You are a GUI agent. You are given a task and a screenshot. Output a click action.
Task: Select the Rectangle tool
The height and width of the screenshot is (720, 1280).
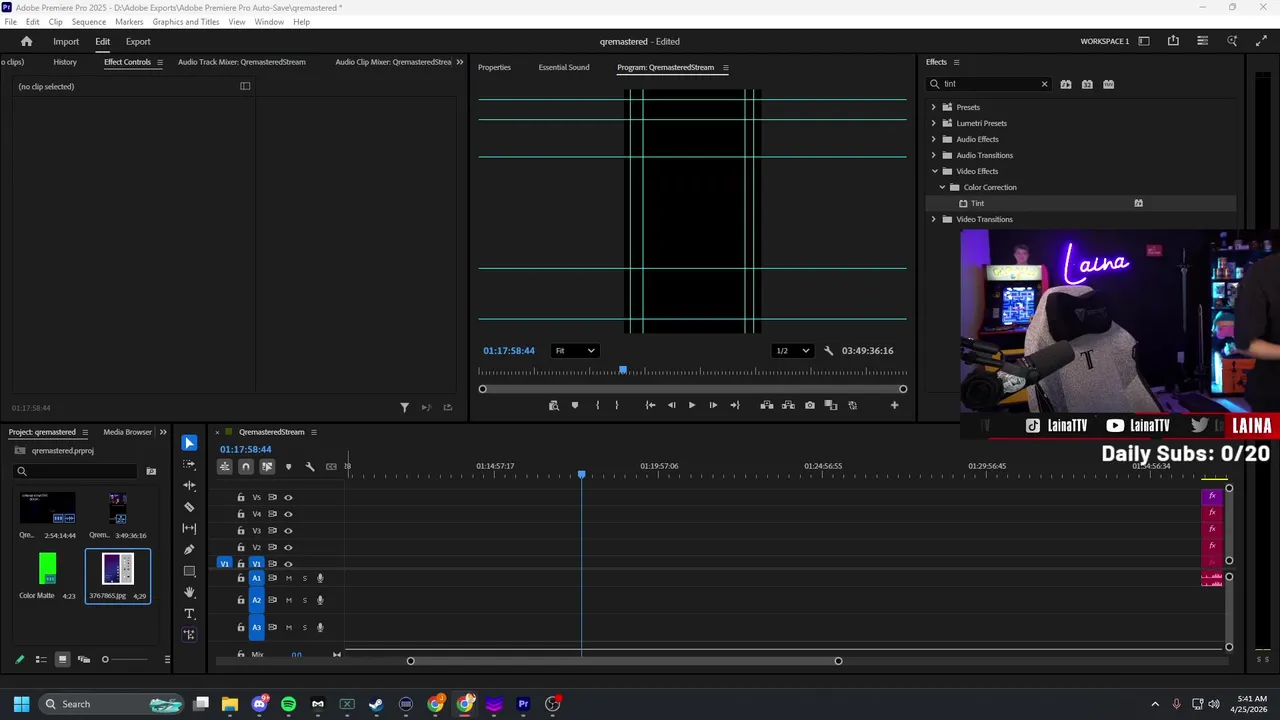click(189, 571)
